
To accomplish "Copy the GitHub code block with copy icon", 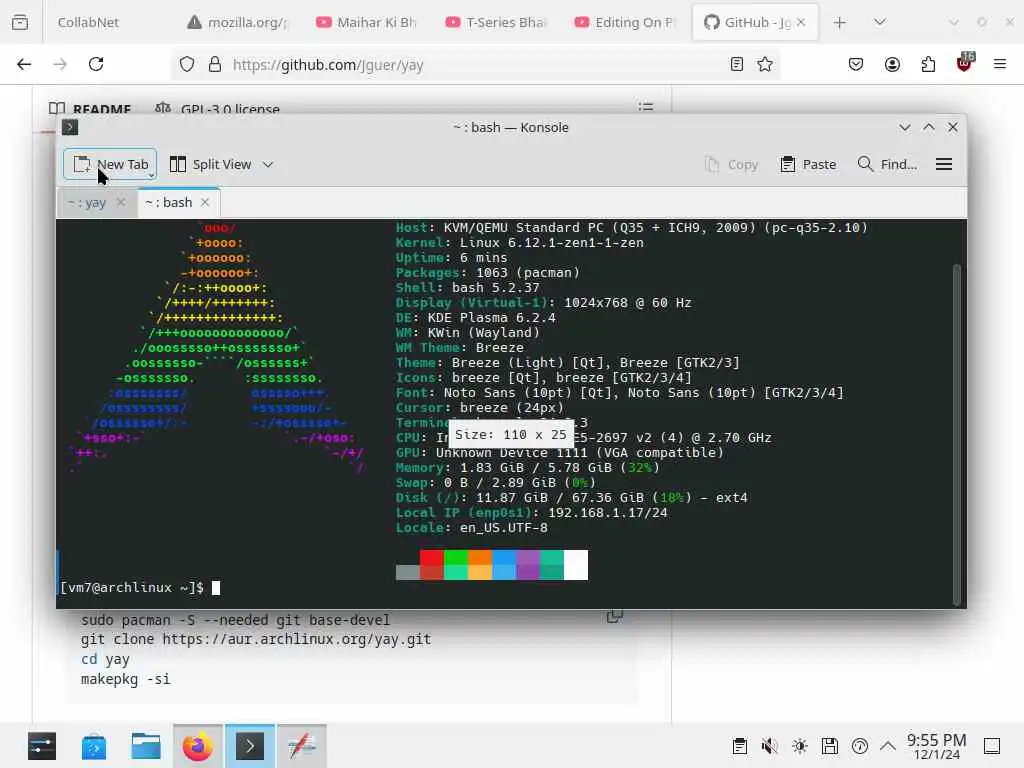I will (x=615, y=616).
